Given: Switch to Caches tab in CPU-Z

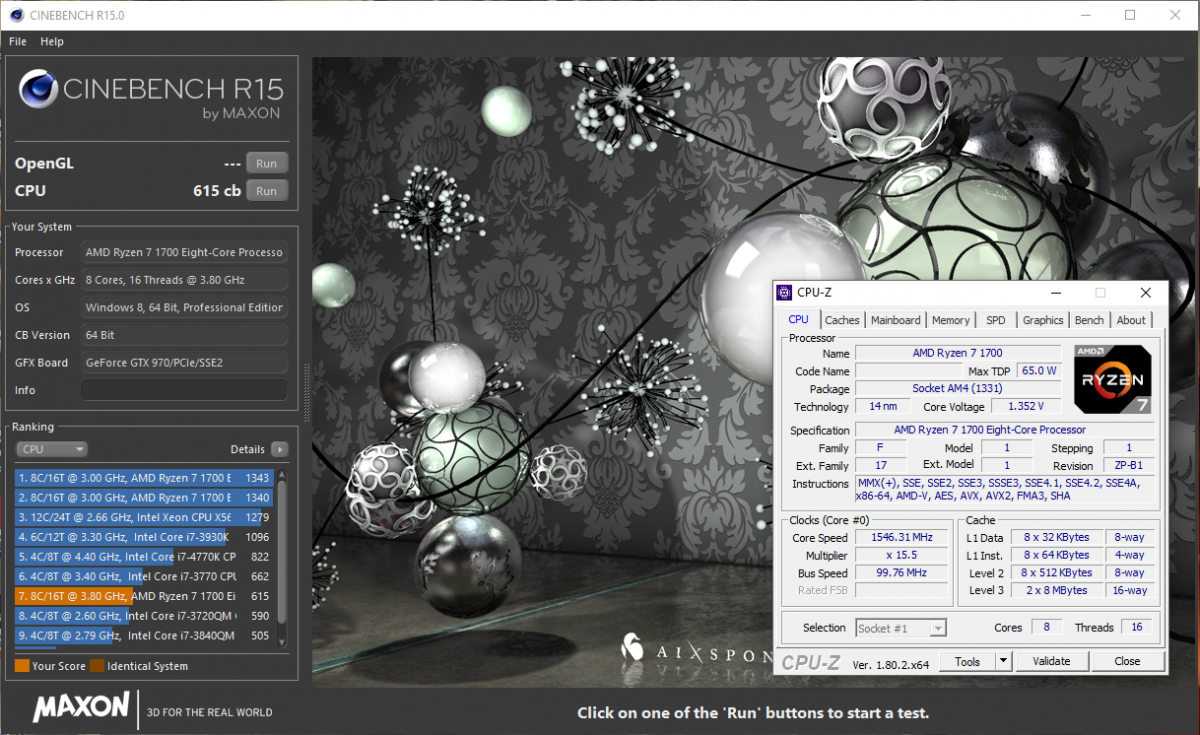Looking at the screenshot, I should click(842, 320).
